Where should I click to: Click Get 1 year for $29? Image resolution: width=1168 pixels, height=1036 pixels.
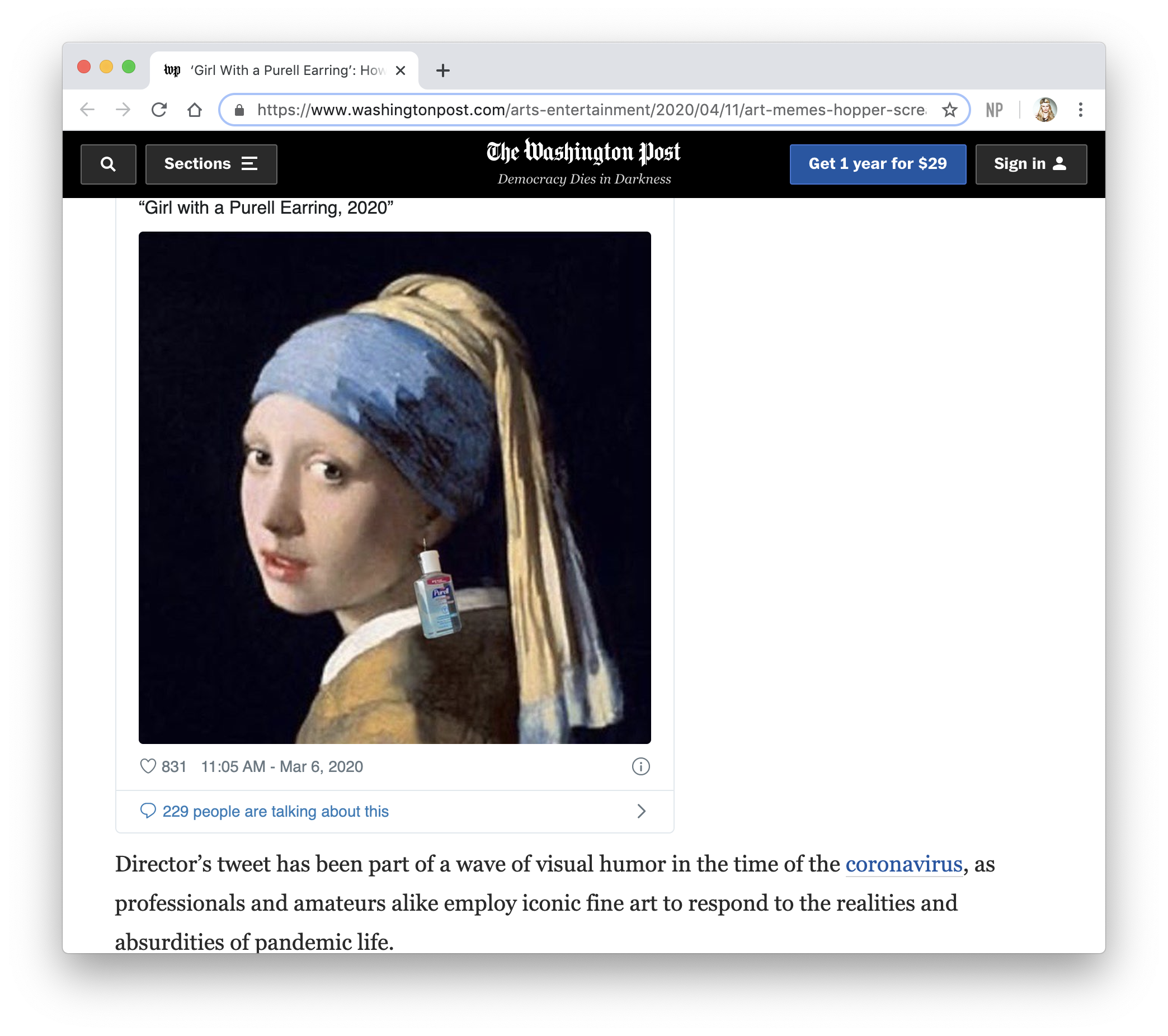click(x=877, y=164)
